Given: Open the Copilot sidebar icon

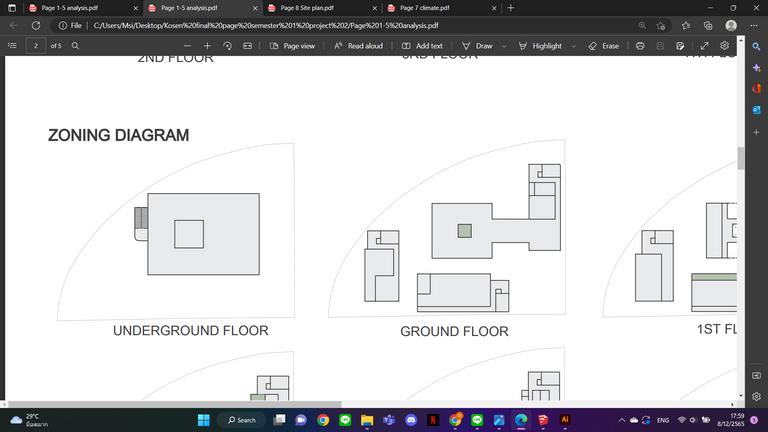Looking at the screenshot, I should coord(757,68).
